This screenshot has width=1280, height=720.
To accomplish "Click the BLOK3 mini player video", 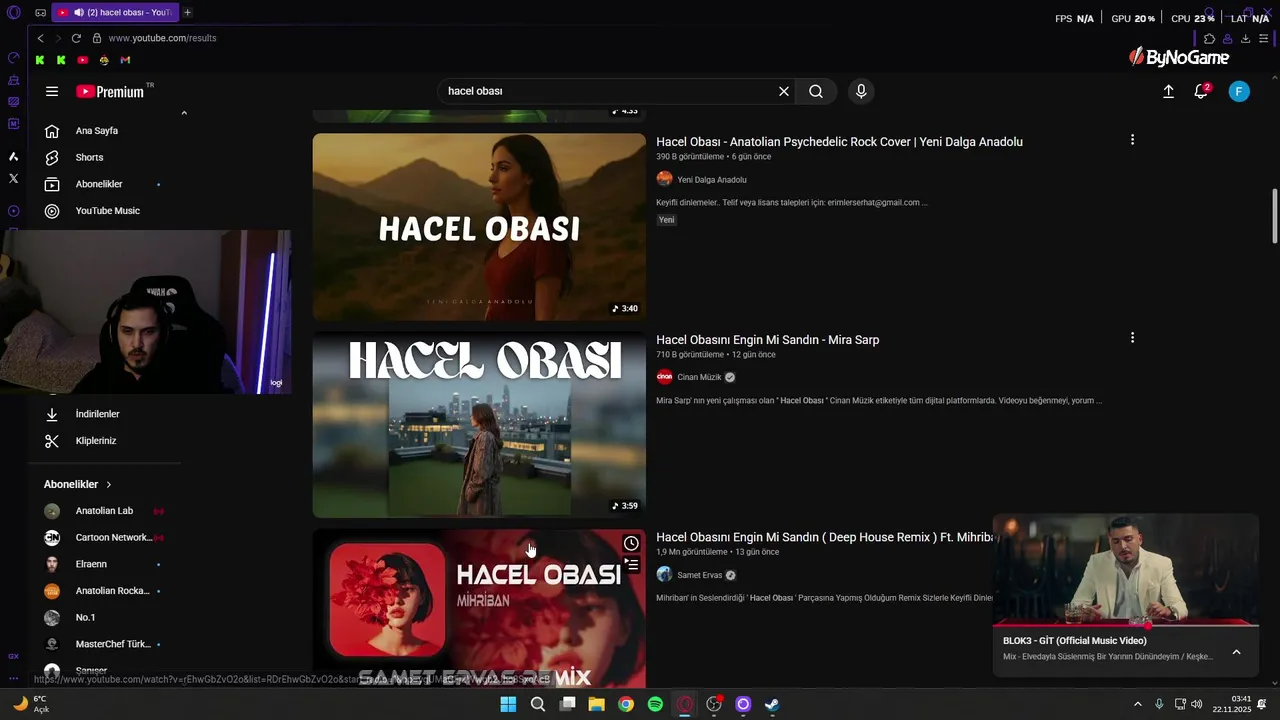I will pos(1126,570).
